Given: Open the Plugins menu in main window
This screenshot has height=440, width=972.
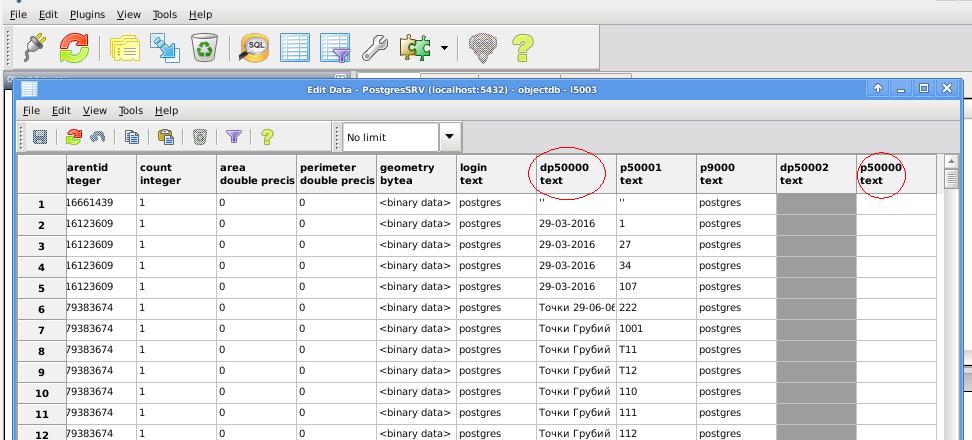Looking at the screenshot, I should tap(87, 15).
